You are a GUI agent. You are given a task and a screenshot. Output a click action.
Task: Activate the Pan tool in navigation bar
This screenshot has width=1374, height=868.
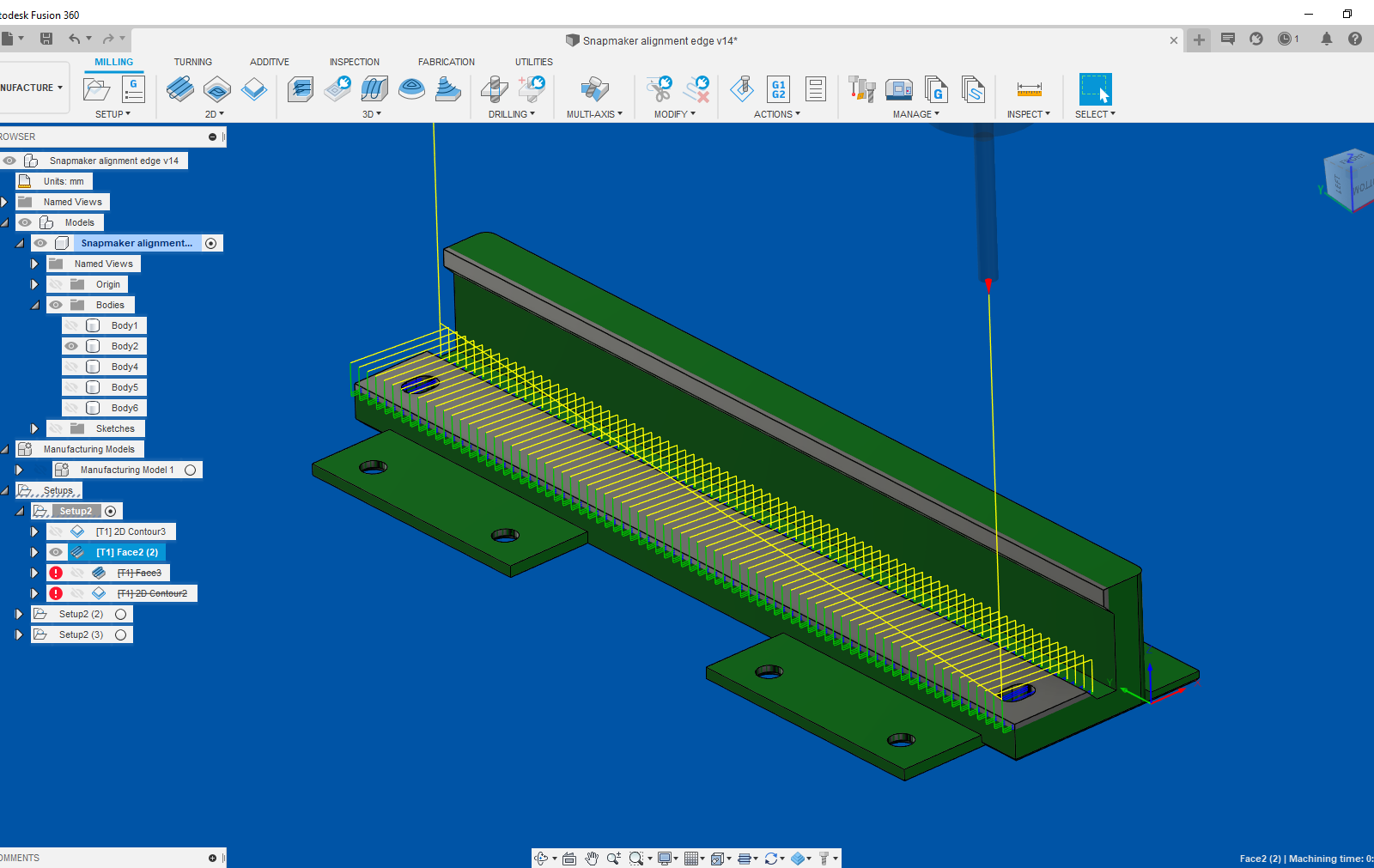[x=591, y=858]
